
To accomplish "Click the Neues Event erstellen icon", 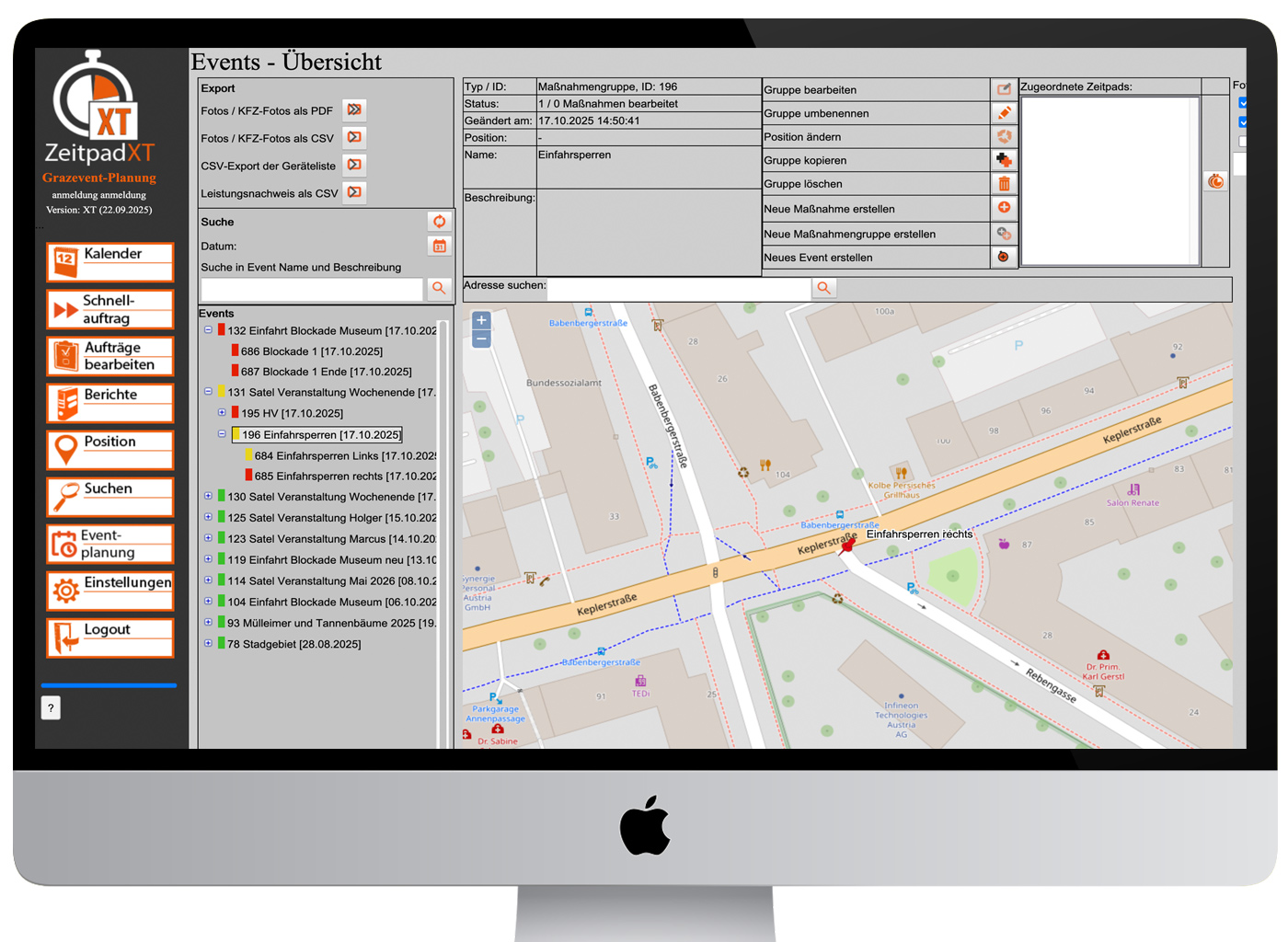I will 1004,257.
